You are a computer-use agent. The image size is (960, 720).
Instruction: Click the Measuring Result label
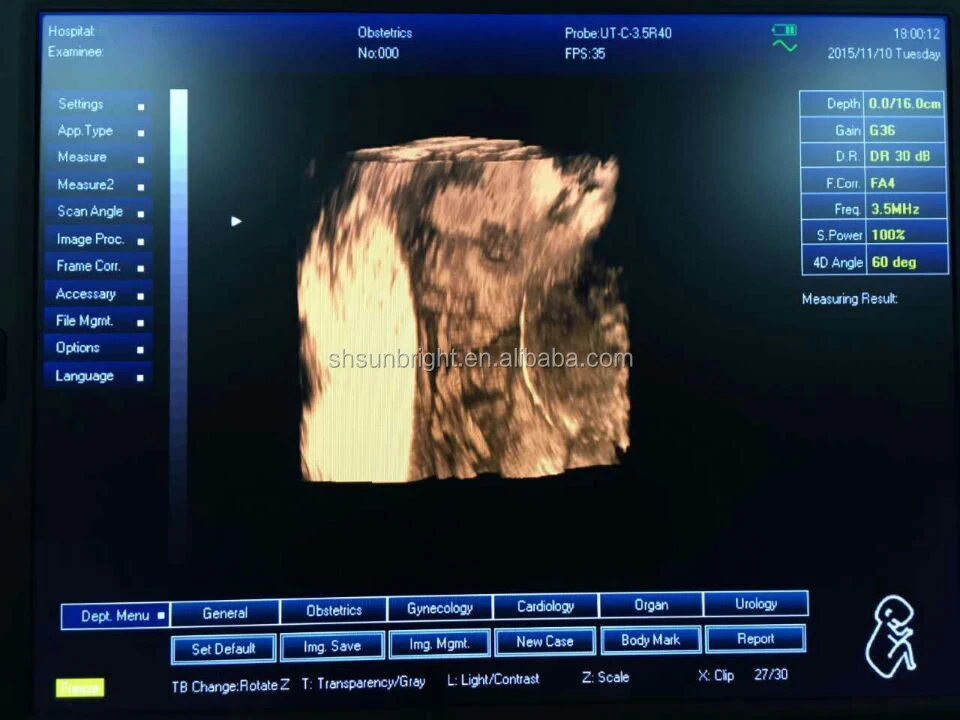pos(850,299)
